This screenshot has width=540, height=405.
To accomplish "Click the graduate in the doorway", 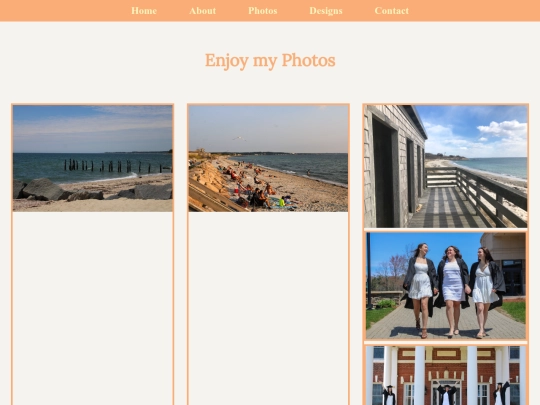I will pyautogui.click(x=446, y=395).
